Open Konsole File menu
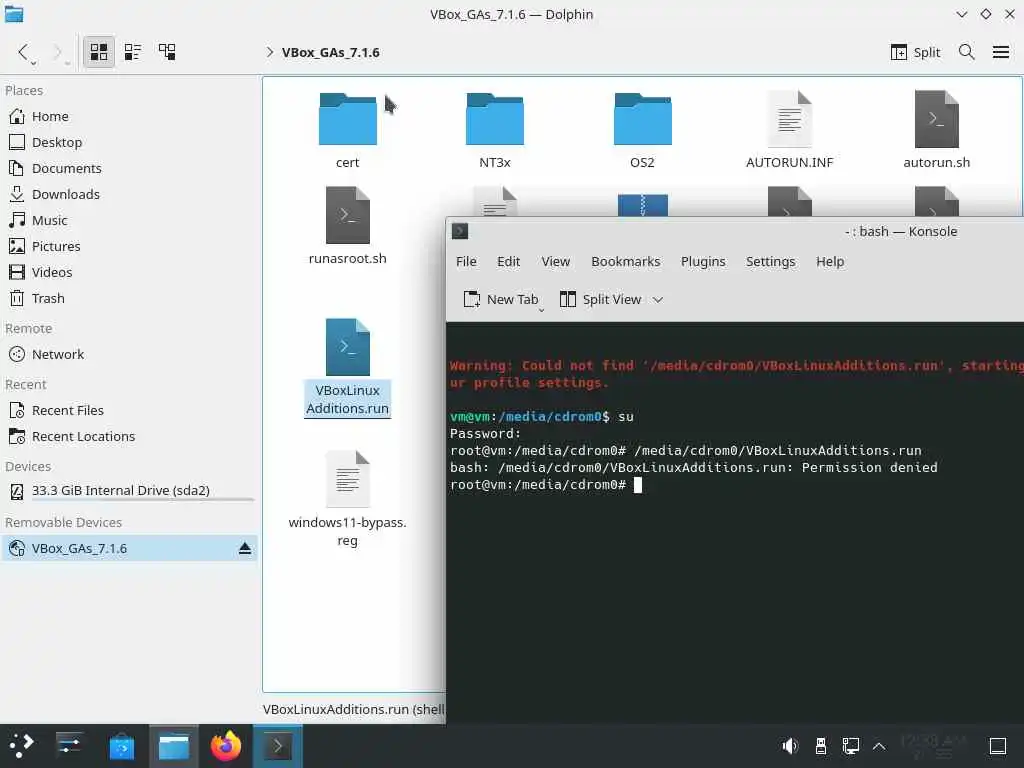 [466, 262]
